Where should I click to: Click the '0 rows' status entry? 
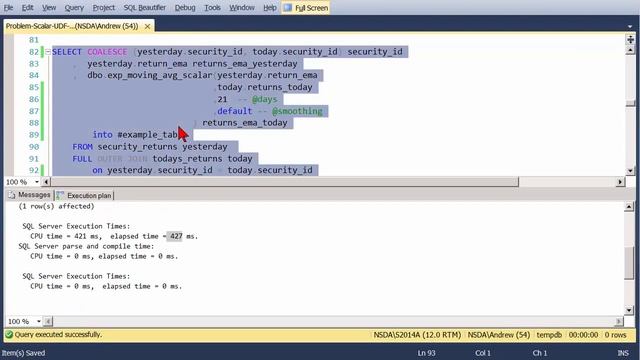[616, 335]
